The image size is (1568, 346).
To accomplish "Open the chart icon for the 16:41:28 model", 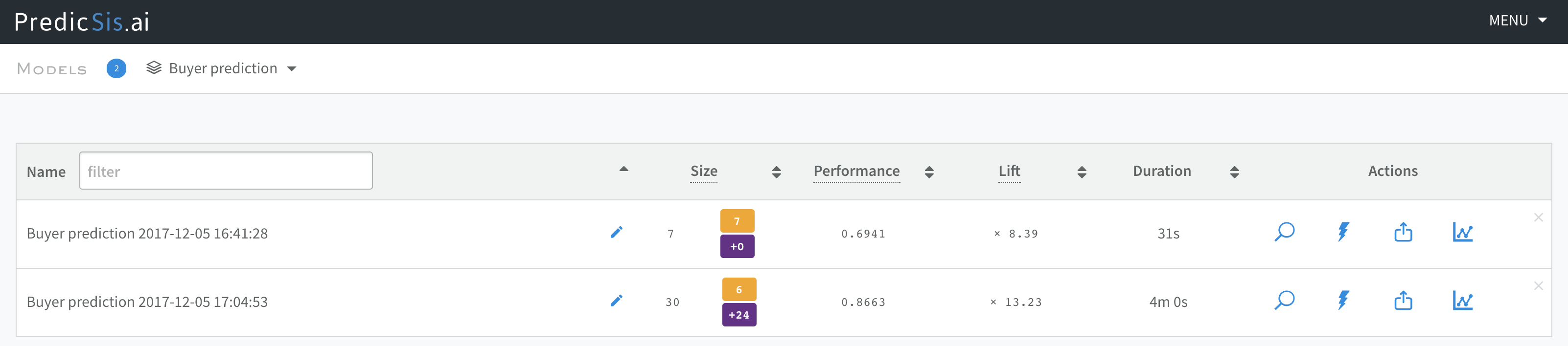I will (1462, 232).
